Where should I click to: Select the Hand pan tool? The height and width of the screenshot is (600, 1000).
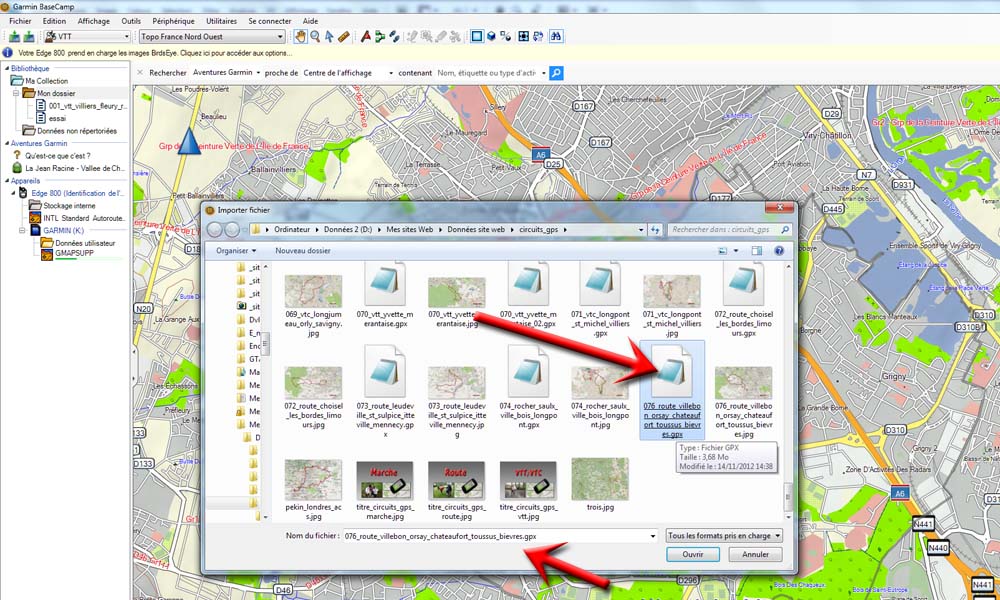tap(300, 36)
